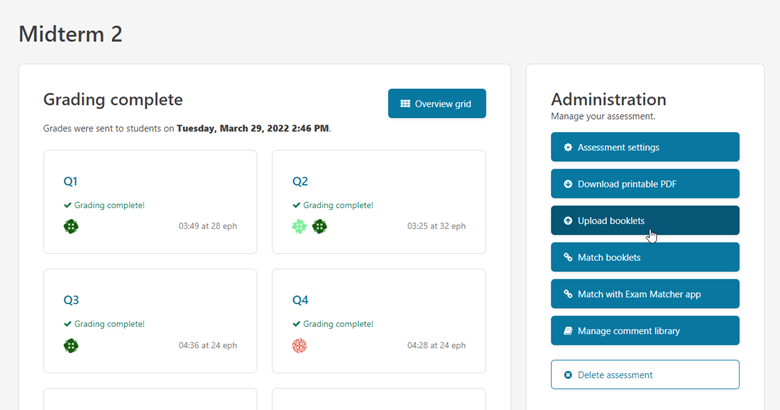Click the grader avatar in Q3 card
This screenshot has height=410, width=780.
(71, 346)
